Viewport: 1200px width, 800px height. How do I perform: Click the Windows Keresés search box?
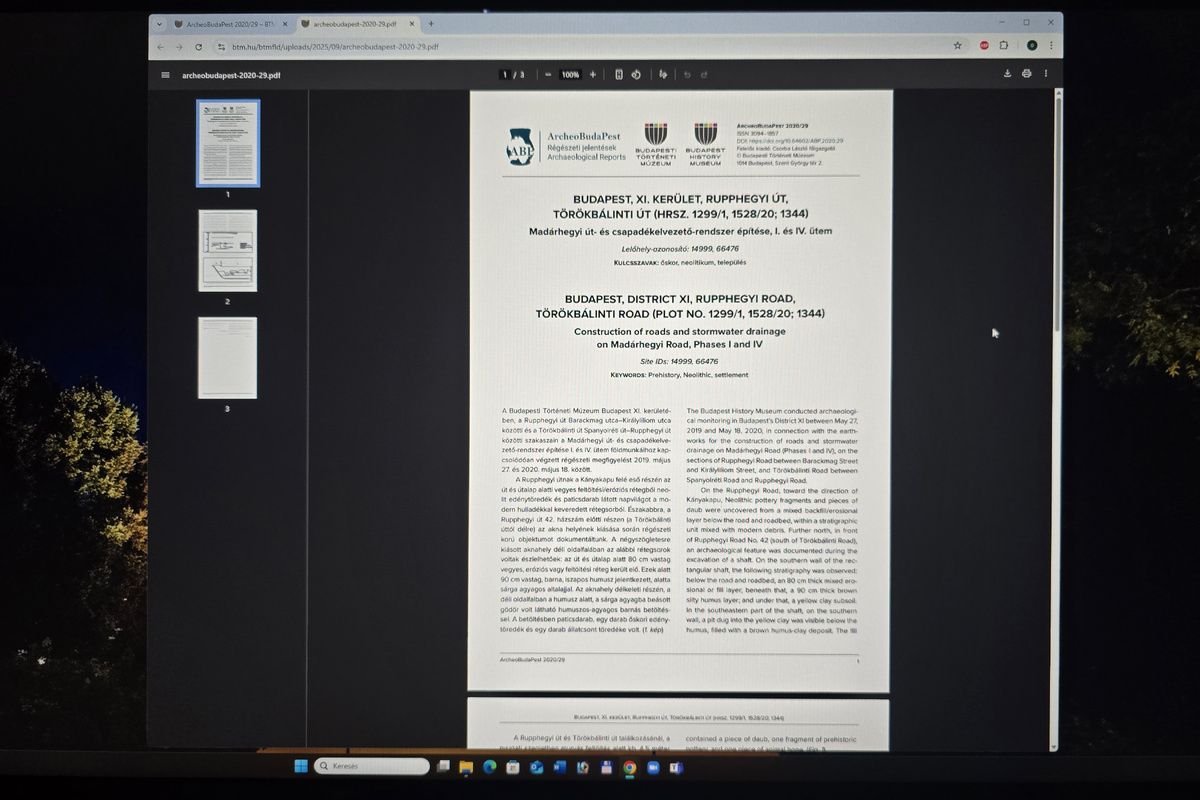tap(371, 767)
